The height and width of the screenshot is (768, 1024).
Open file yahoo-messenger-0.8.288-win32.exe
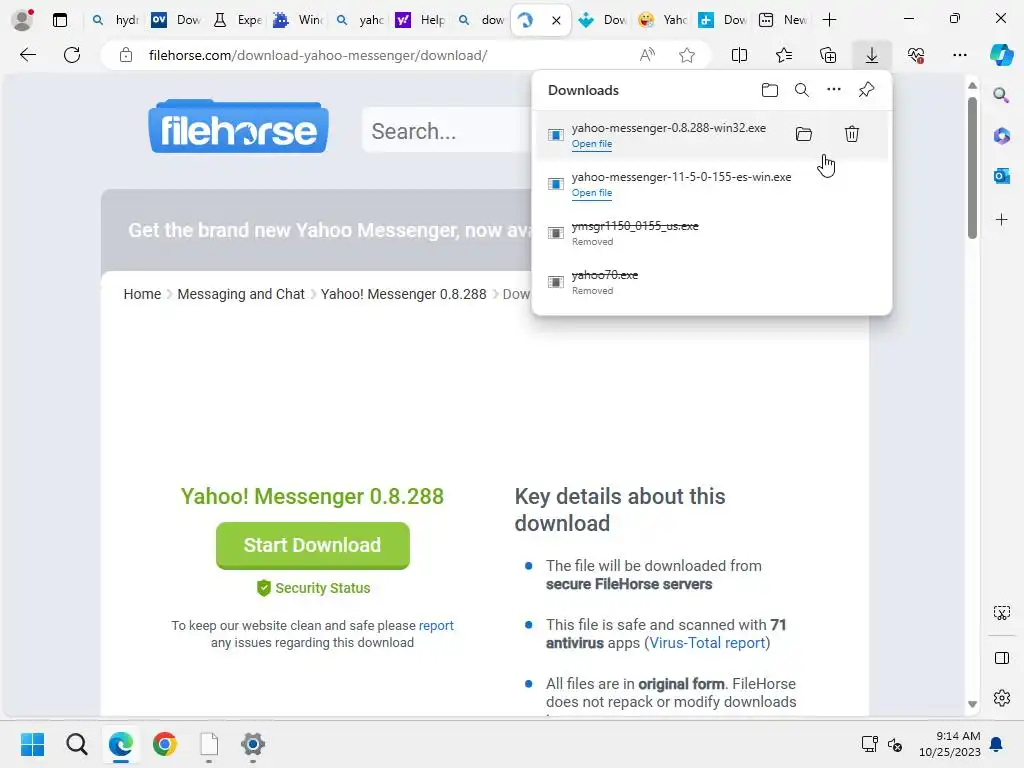point(592,144)
